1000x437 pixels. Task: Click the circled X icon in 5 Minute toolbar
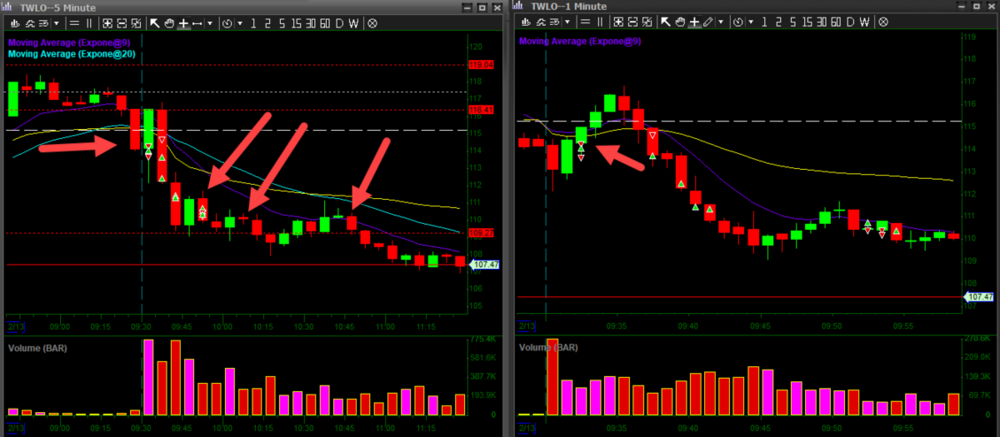(x=373, y=22)
